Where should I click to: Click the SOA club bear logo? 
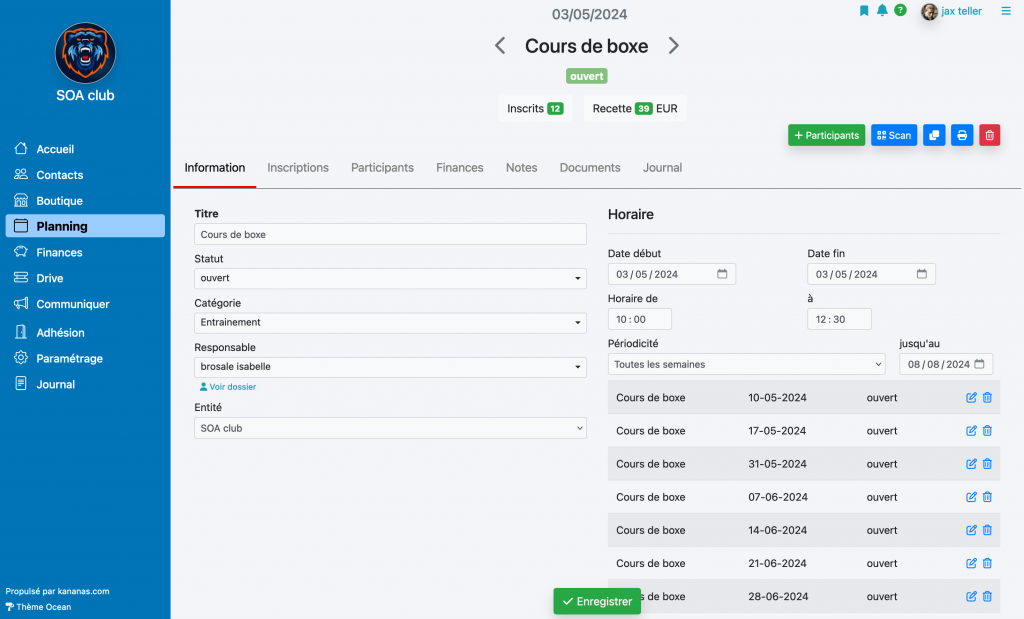[86, 53]
